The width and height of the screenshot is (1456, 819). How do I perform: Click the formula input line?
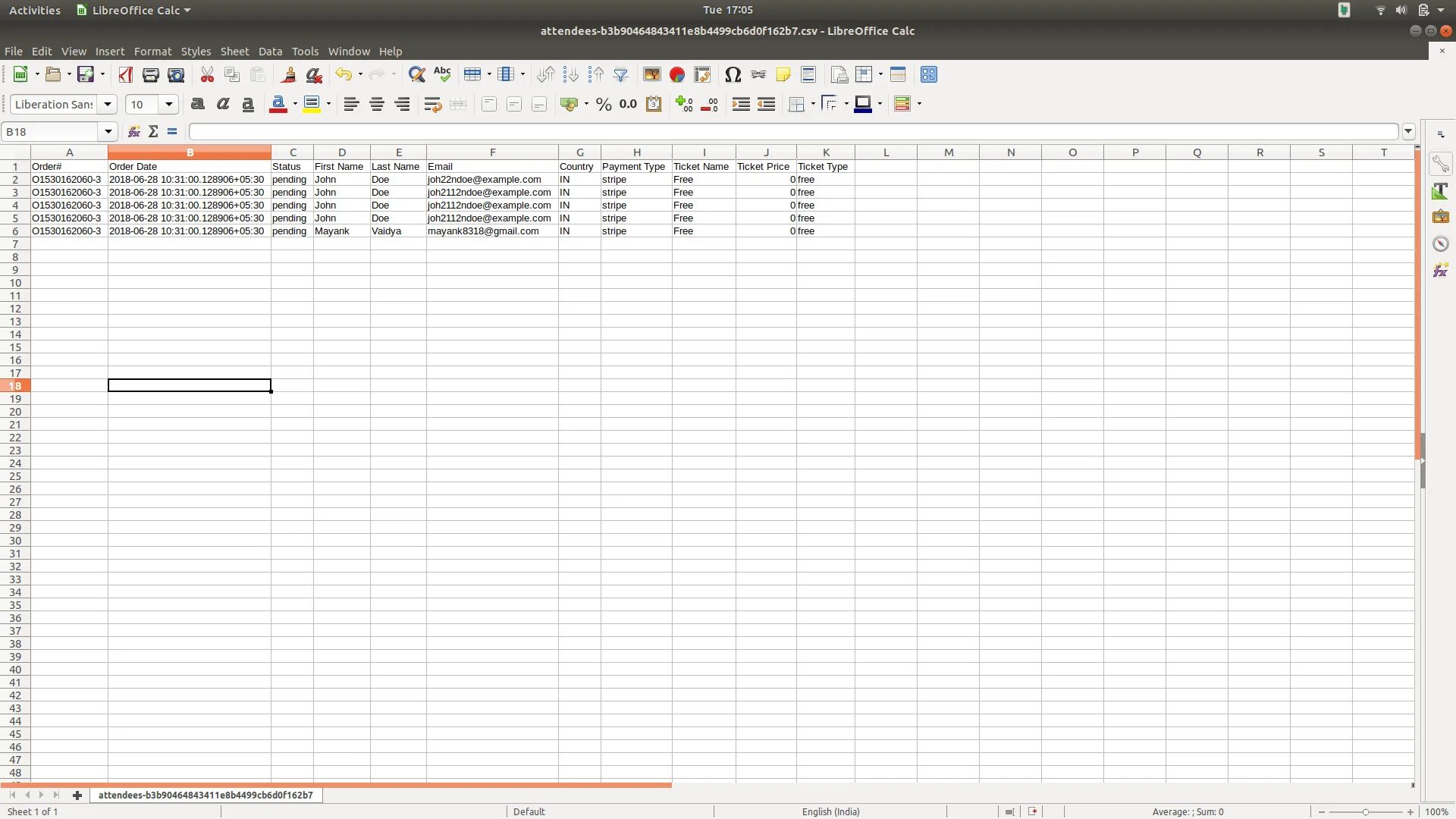point(792,131)
